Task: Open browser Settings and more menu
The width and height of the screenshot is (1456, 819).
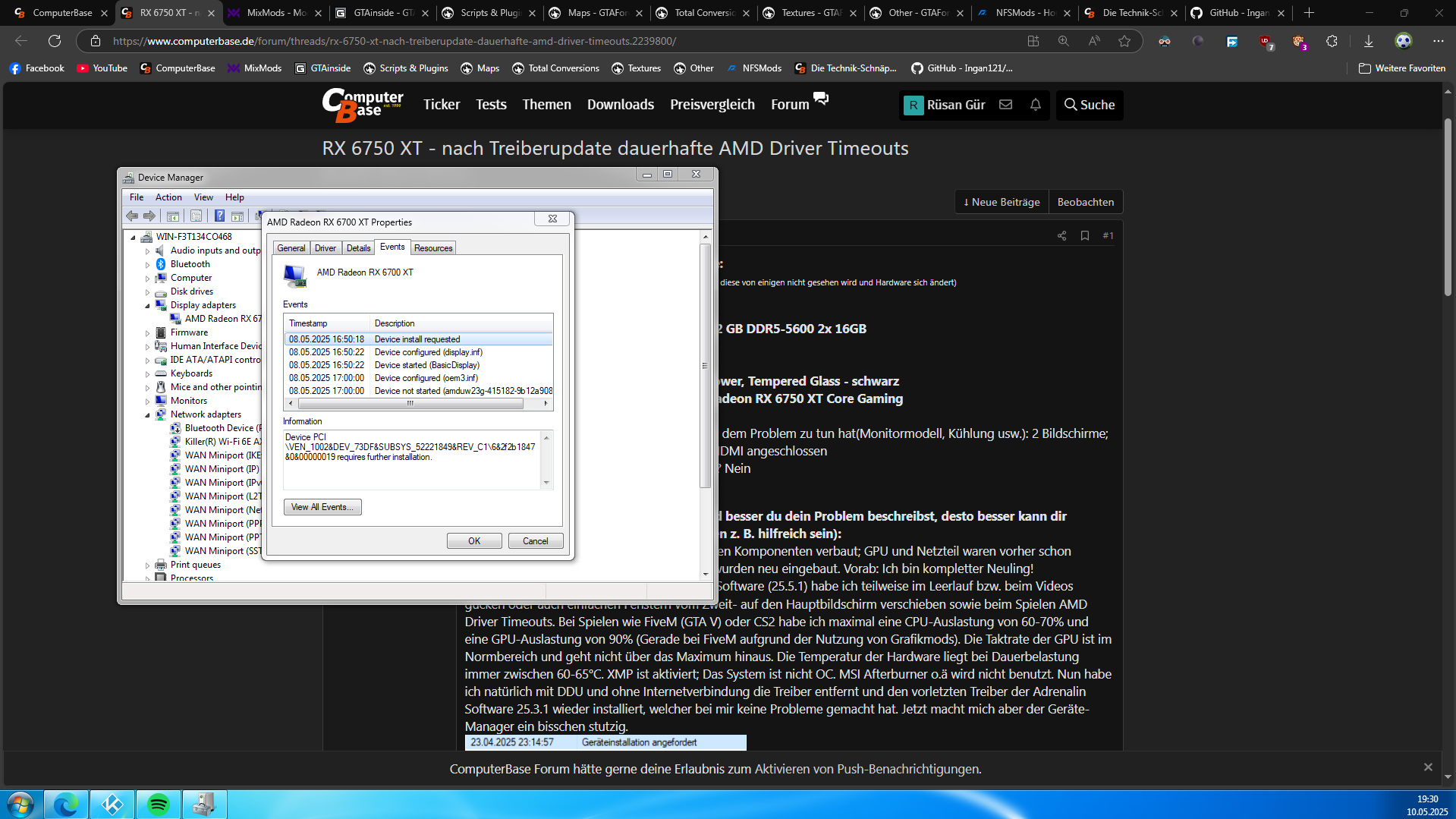Action: pos(1439,41)
